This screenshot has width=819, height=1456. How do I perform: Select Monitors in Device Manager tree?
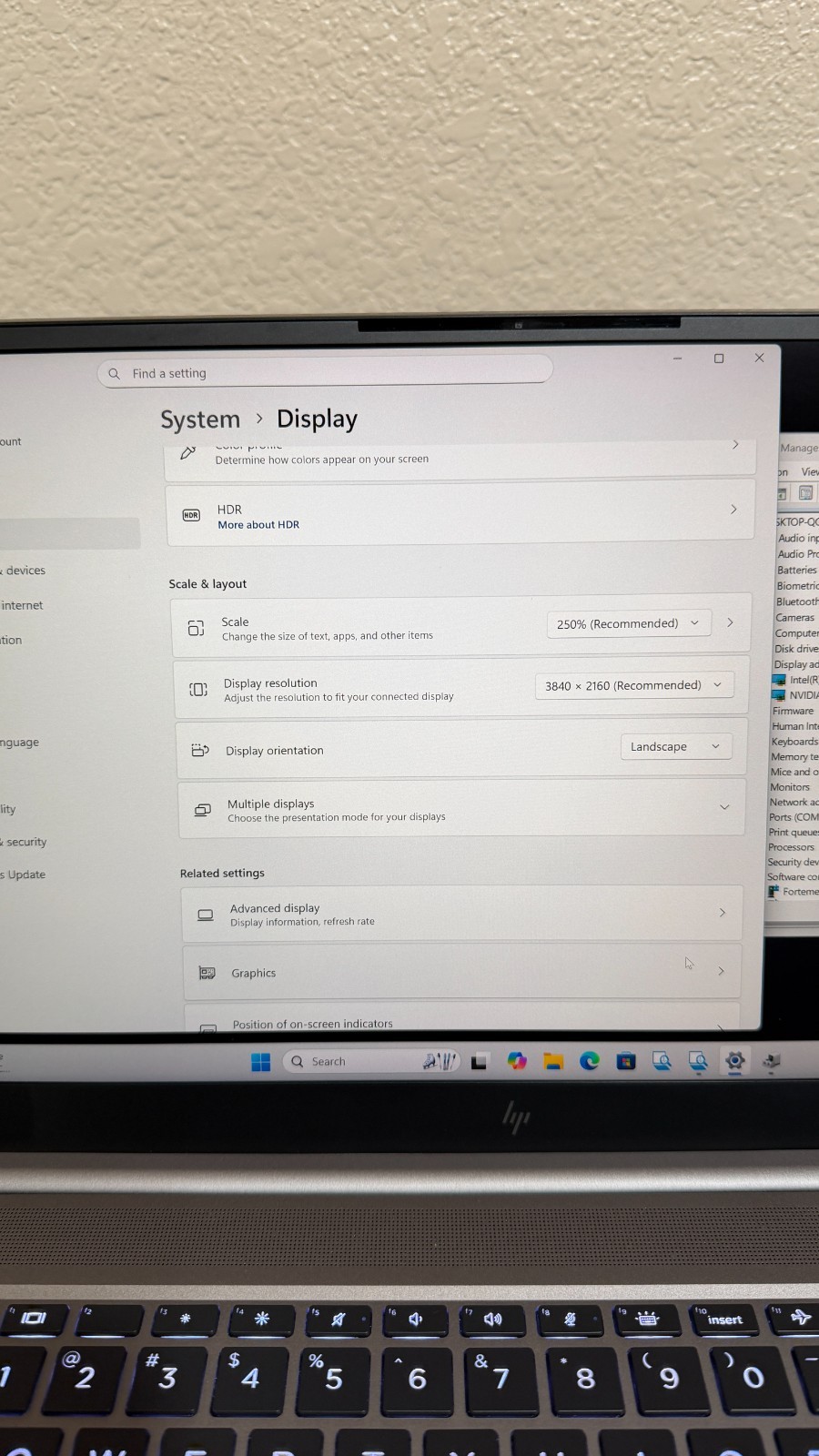[790, 787]
